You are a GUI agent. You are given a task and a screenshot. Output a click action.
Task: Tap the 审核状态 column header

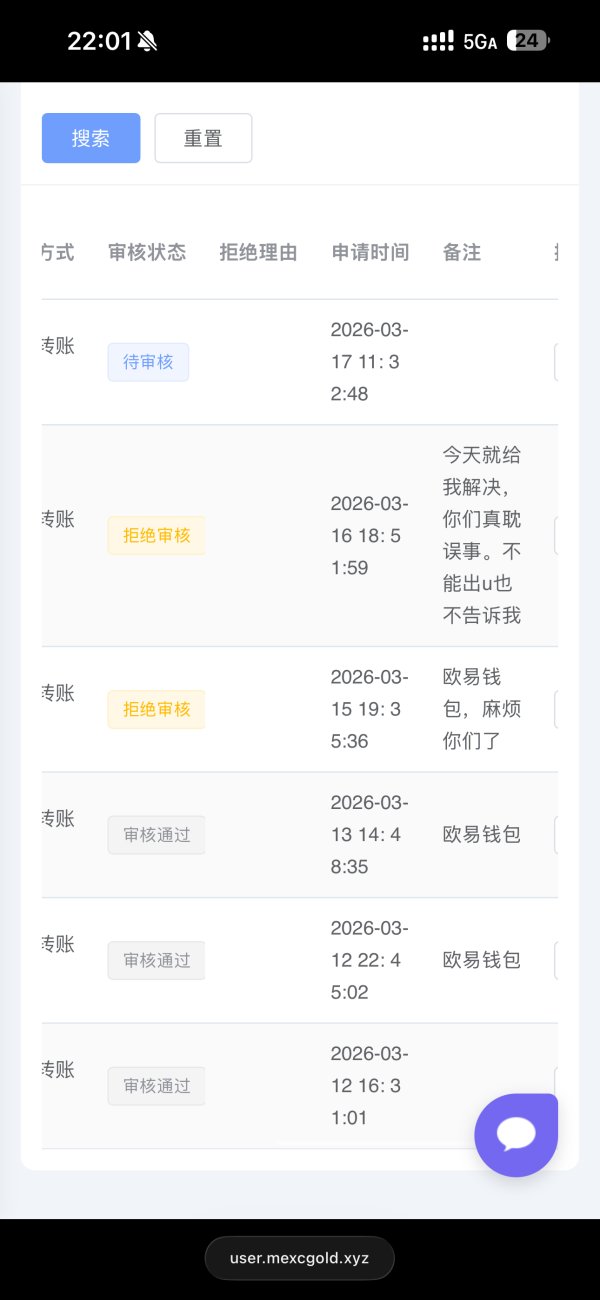(147, 253)
